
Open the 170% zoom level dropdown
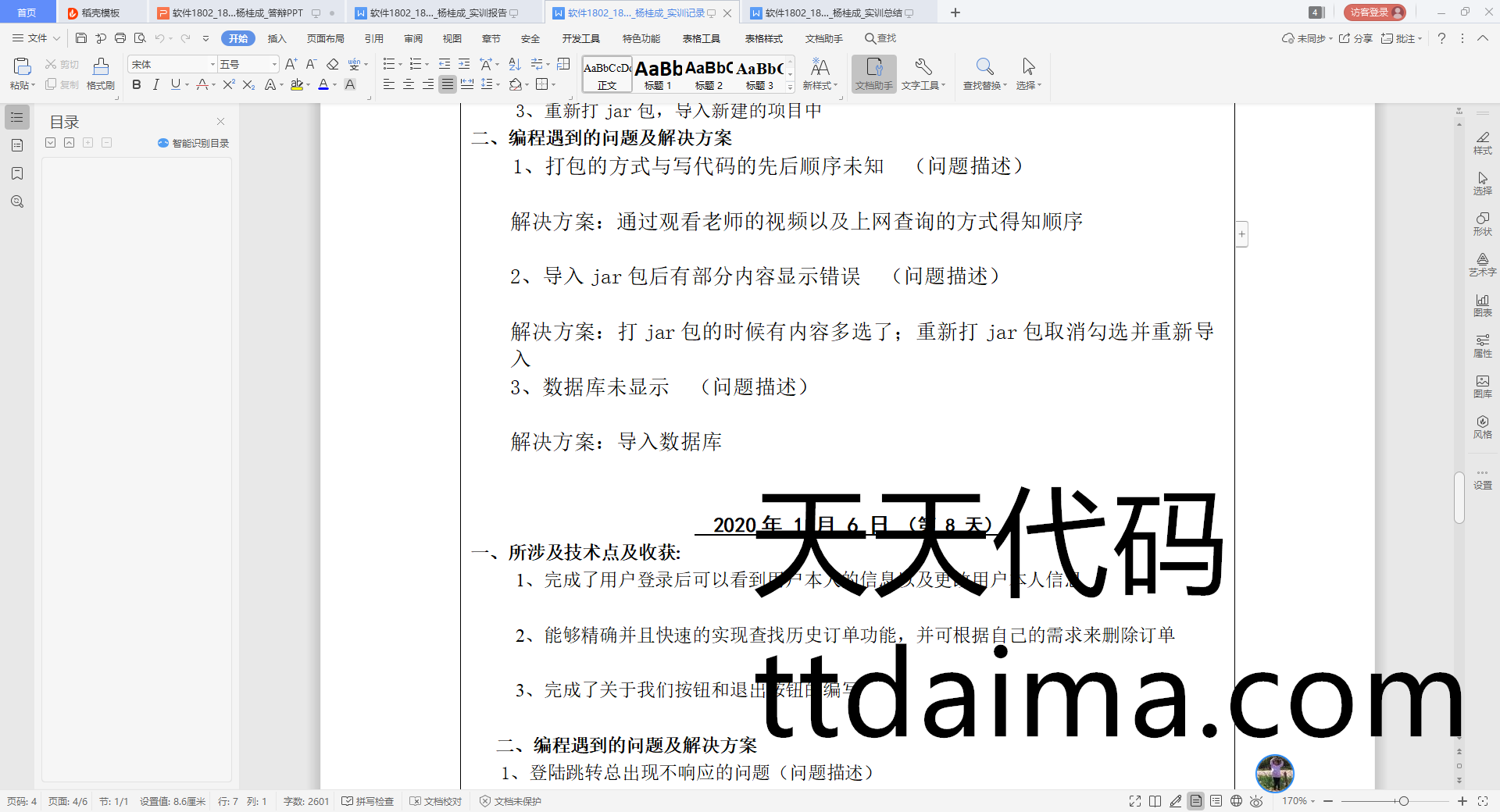pyautogui.click(x=1298, y=801)
